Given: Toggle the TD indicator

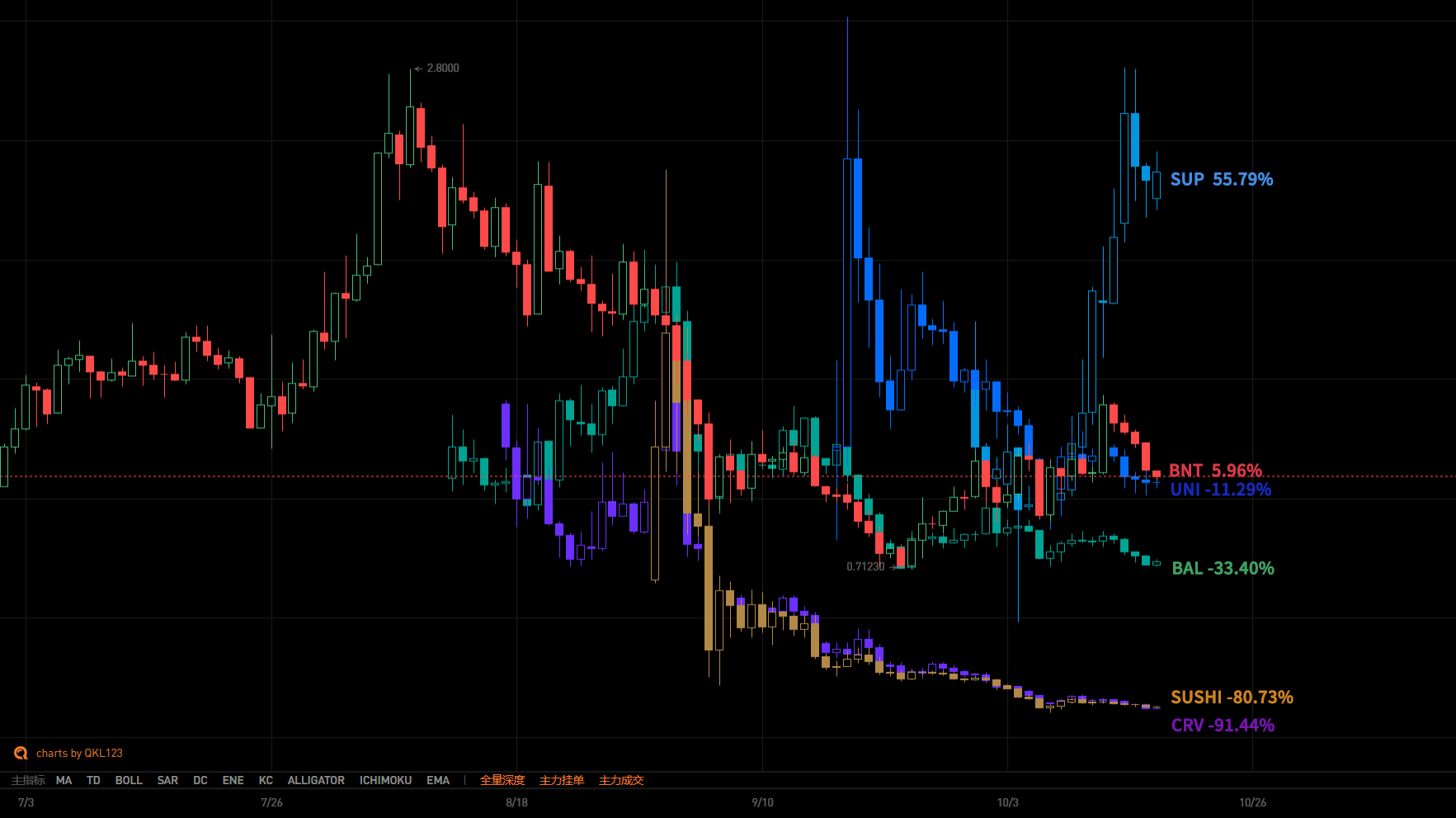Looking at the screenshot, I should (93, 780).
